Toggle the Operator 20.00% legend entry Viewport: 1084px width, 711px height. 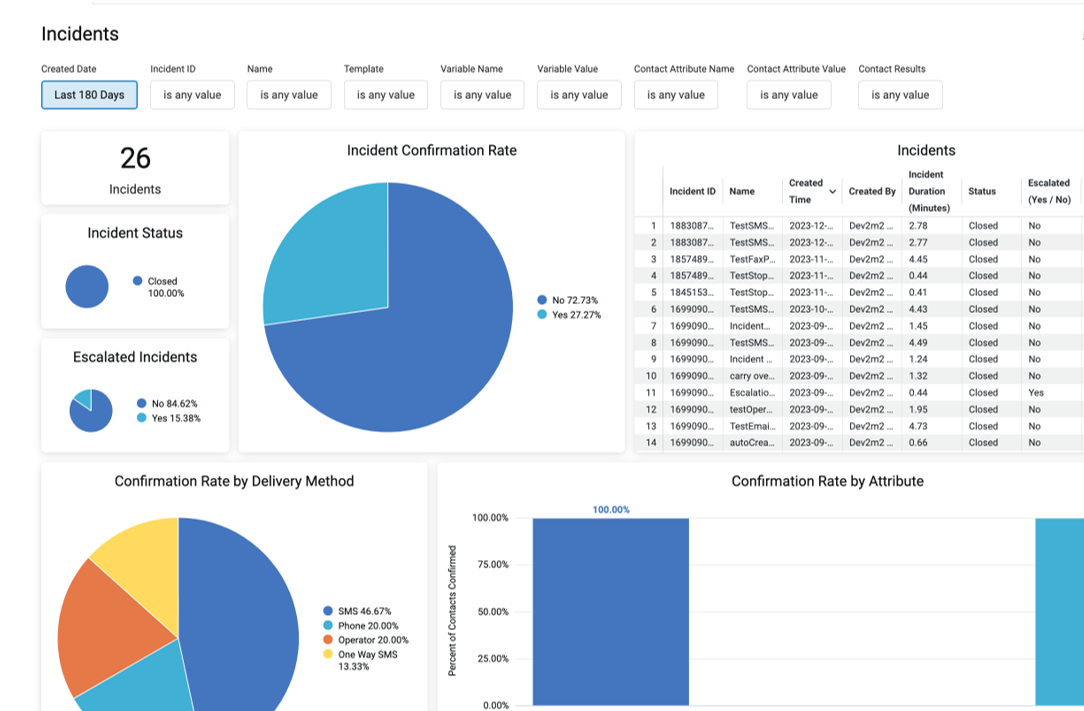pyautogui.click(x=366, y=640)
